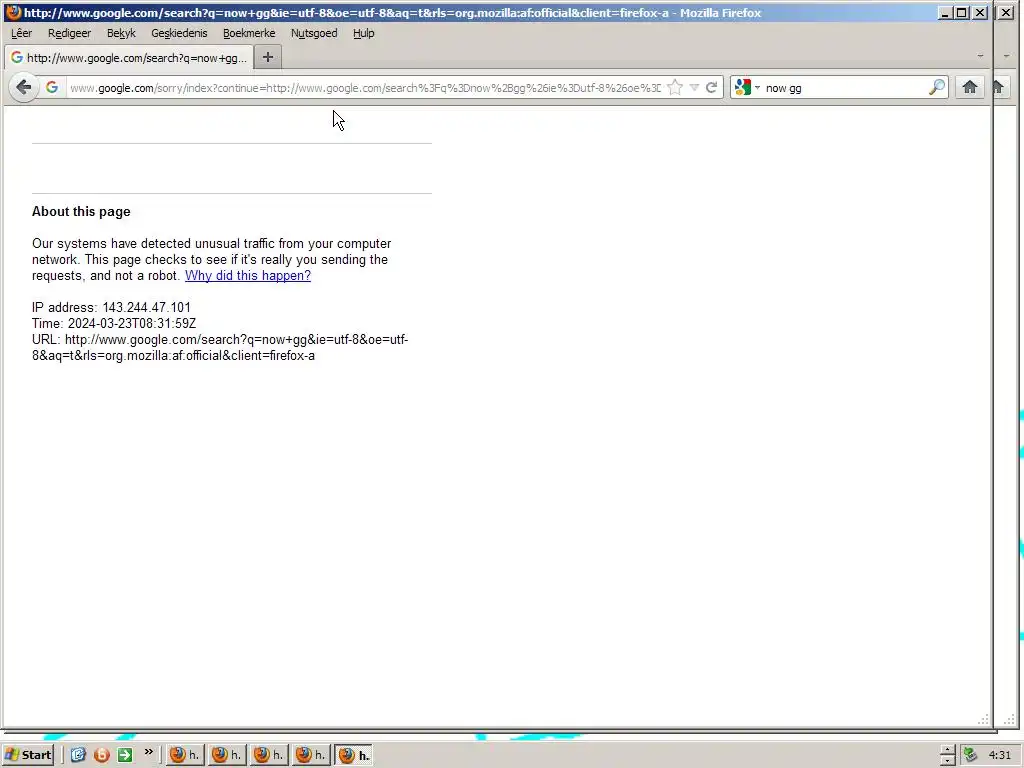
Task: Open the Geskiedenis menu
Action: pyautogui.click(x=179, y=33)
